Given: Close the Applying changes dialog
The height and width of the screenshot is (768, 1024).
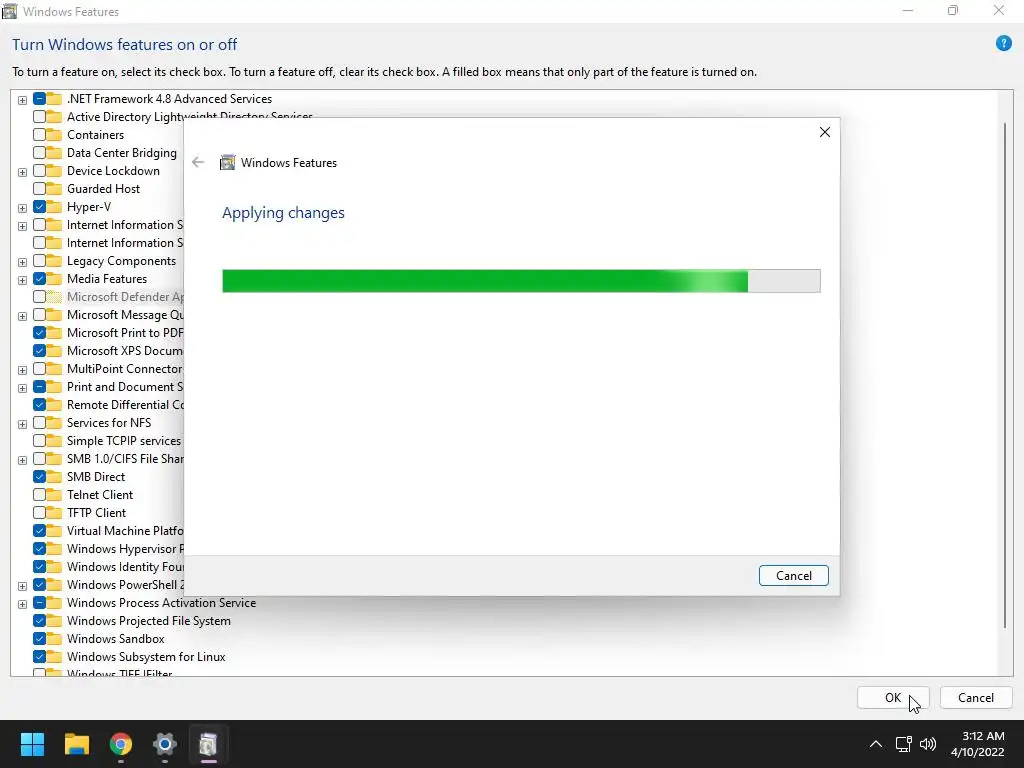Looking at the screenshot, I should [x=824, y=132].
